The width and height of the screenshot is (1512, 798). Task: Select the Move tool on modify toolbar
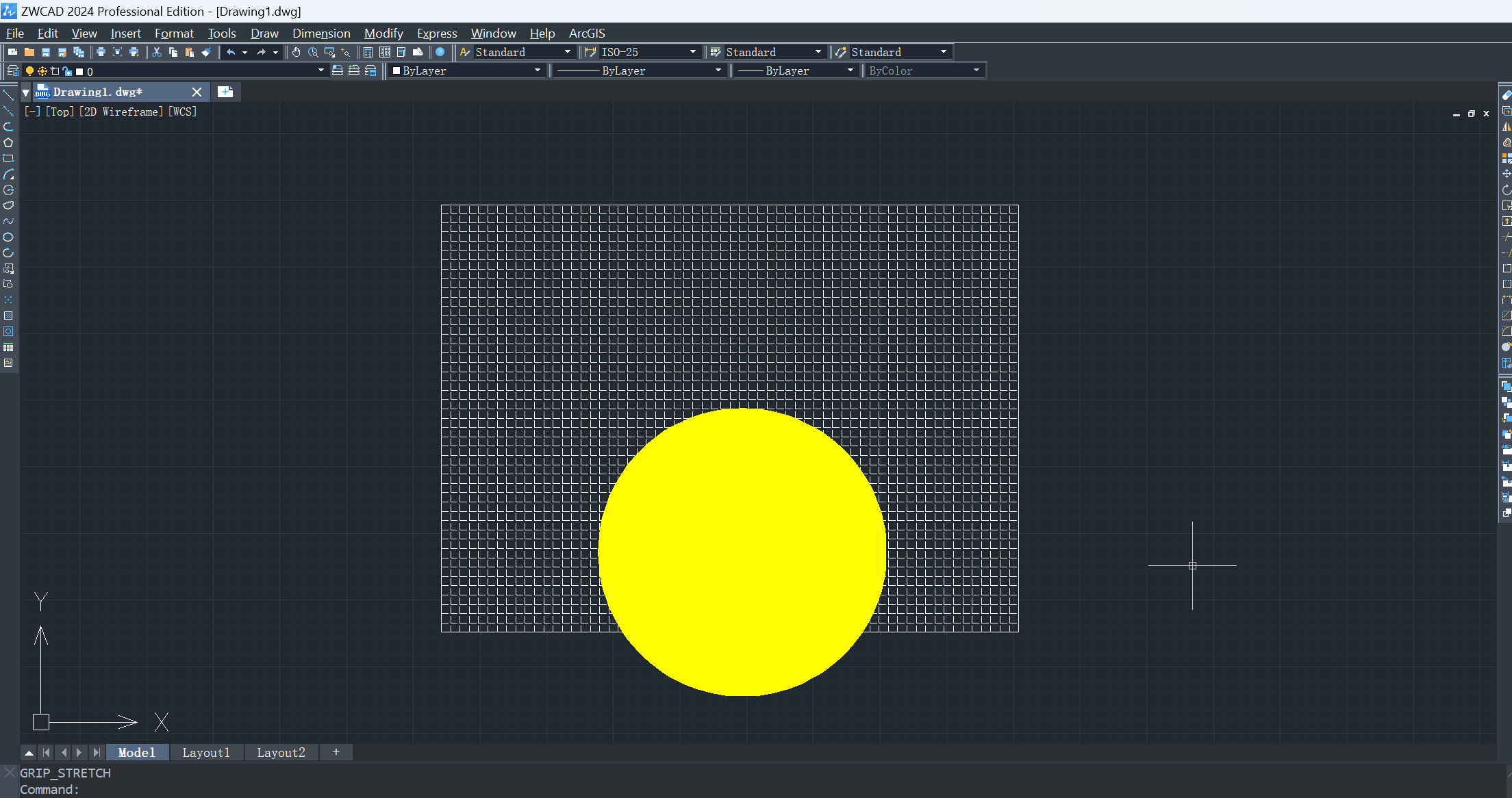1506,174
